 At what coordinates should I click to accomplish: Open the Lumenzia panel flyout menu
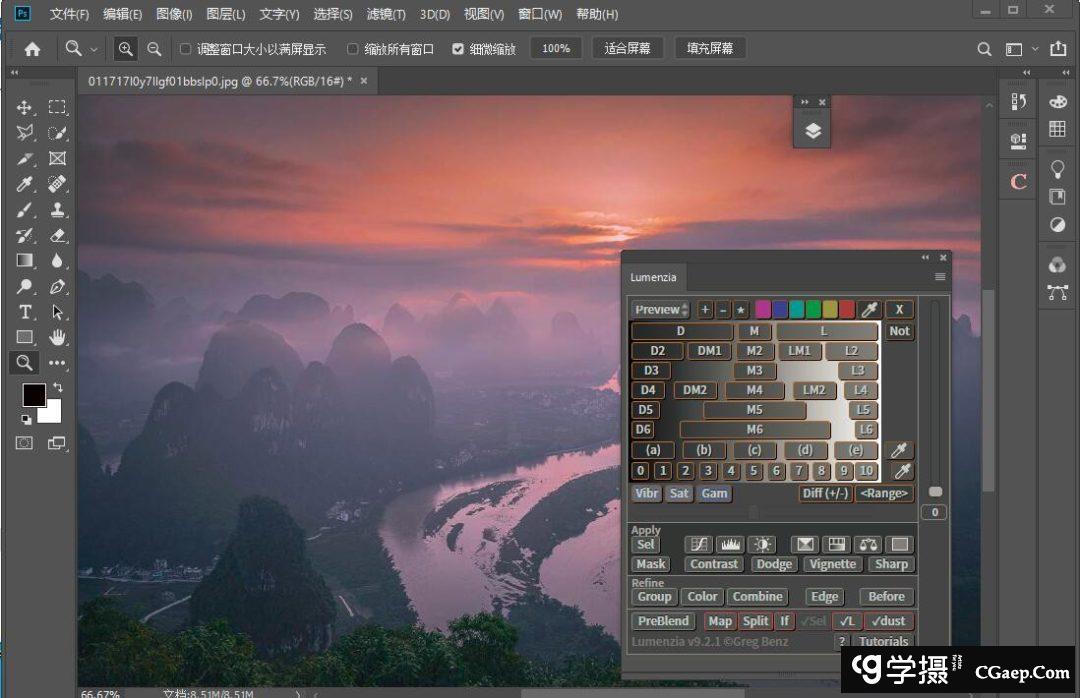[x=940, y=277]
